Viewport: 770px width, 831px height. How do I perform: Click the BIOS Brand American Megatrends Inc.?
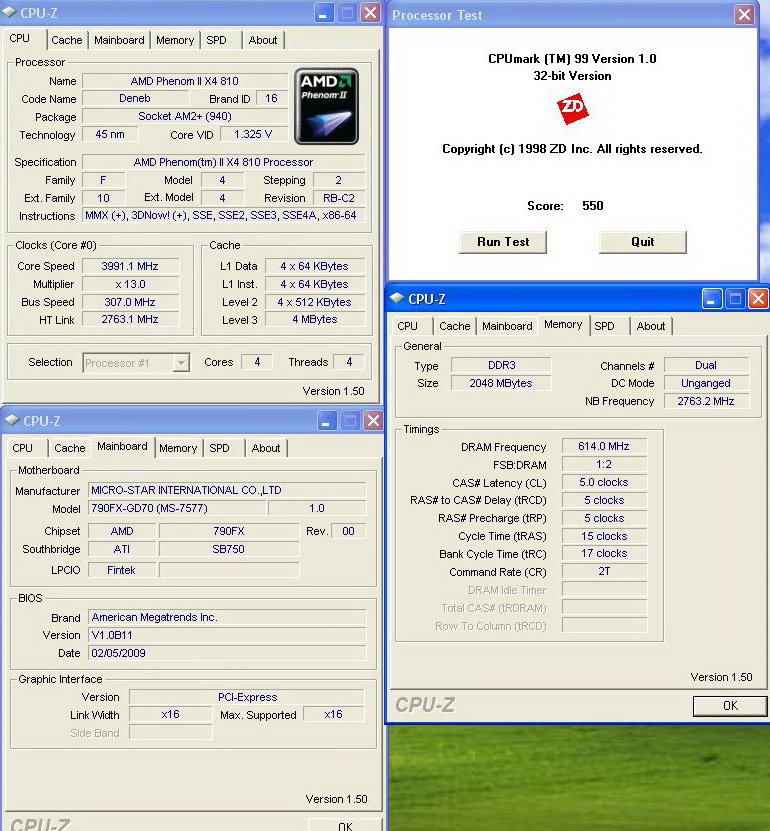pyautogui.click(x=227, y=617)
